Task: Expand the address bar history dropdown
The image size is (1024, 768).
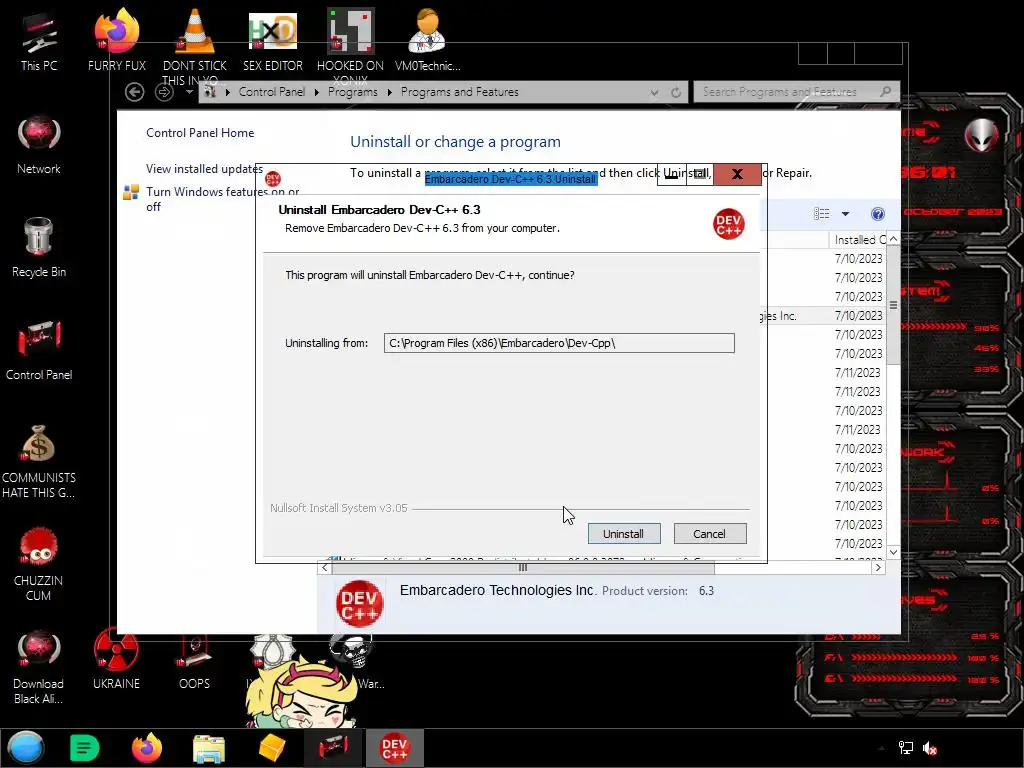Action: pos(654,92)
